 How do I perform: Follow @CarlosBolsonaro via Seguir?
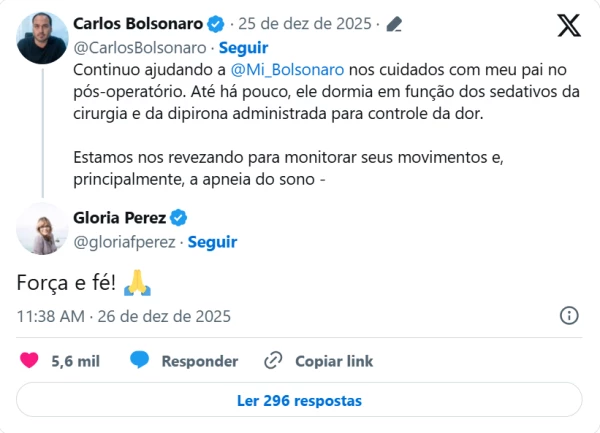[x=244, y=47]
